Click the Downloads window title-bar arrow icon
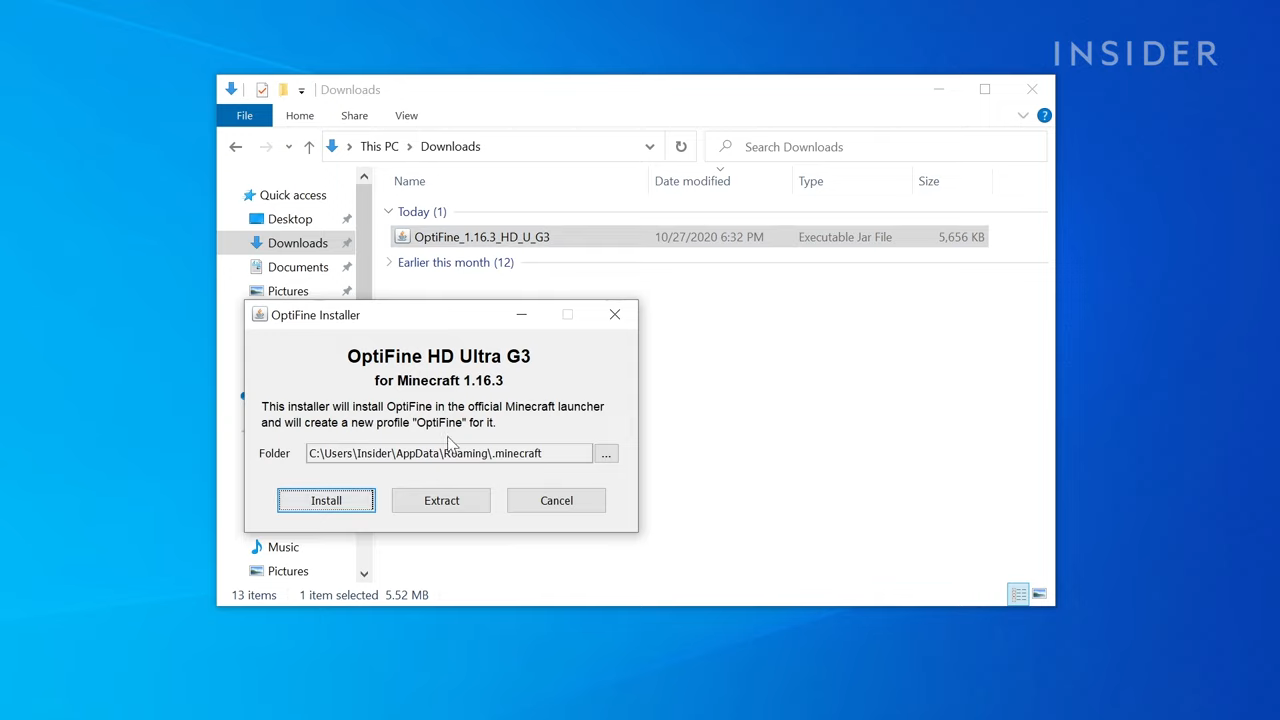 (x=232, y=89)
